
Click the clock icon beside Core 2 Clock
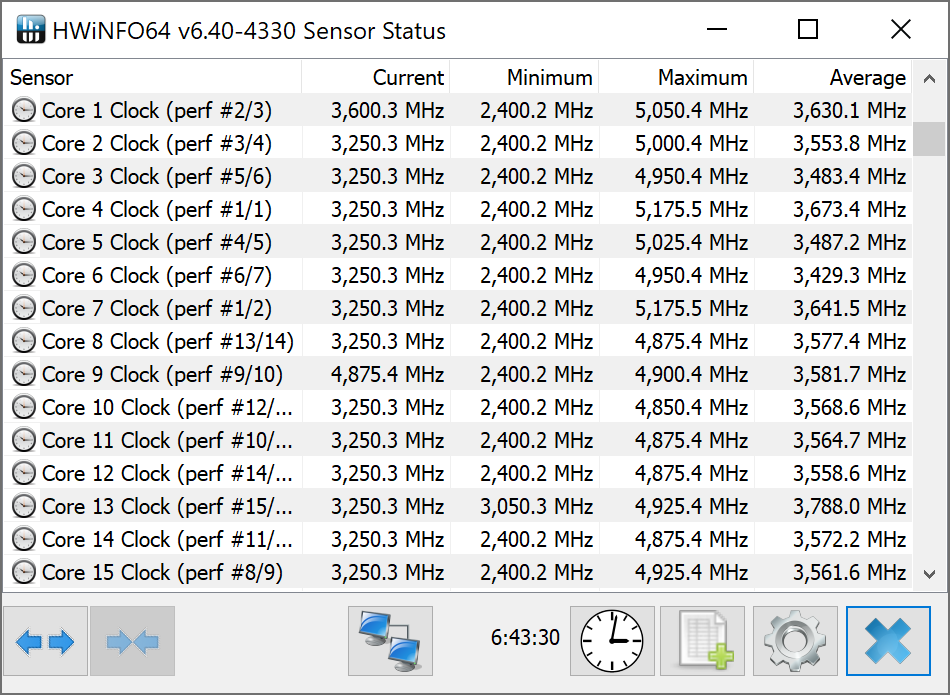coord(24,144)
